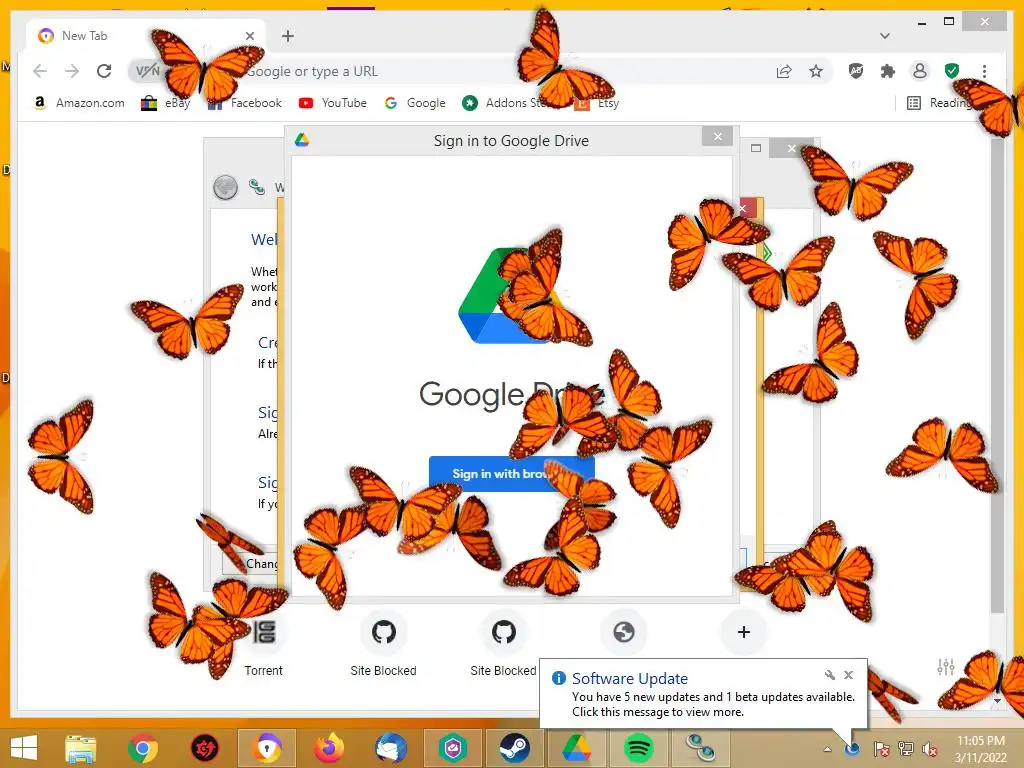Screen dimensions: 1024x768
Task: Open the extensions puzzle piece menu
Action: [888, 71]
